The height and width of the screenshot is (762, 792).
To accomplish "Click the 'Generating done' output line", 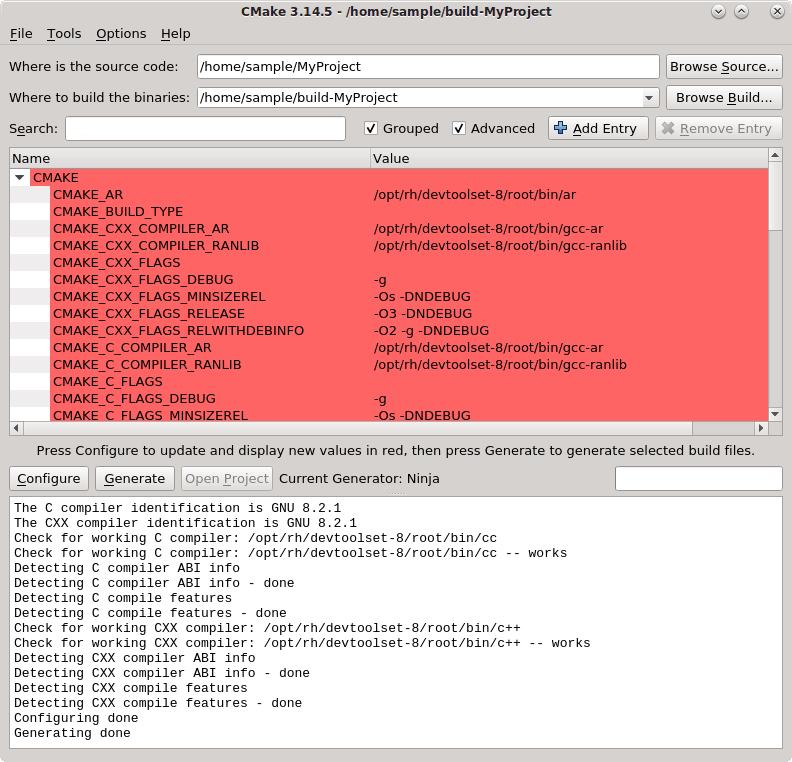I will click(72, 733).
